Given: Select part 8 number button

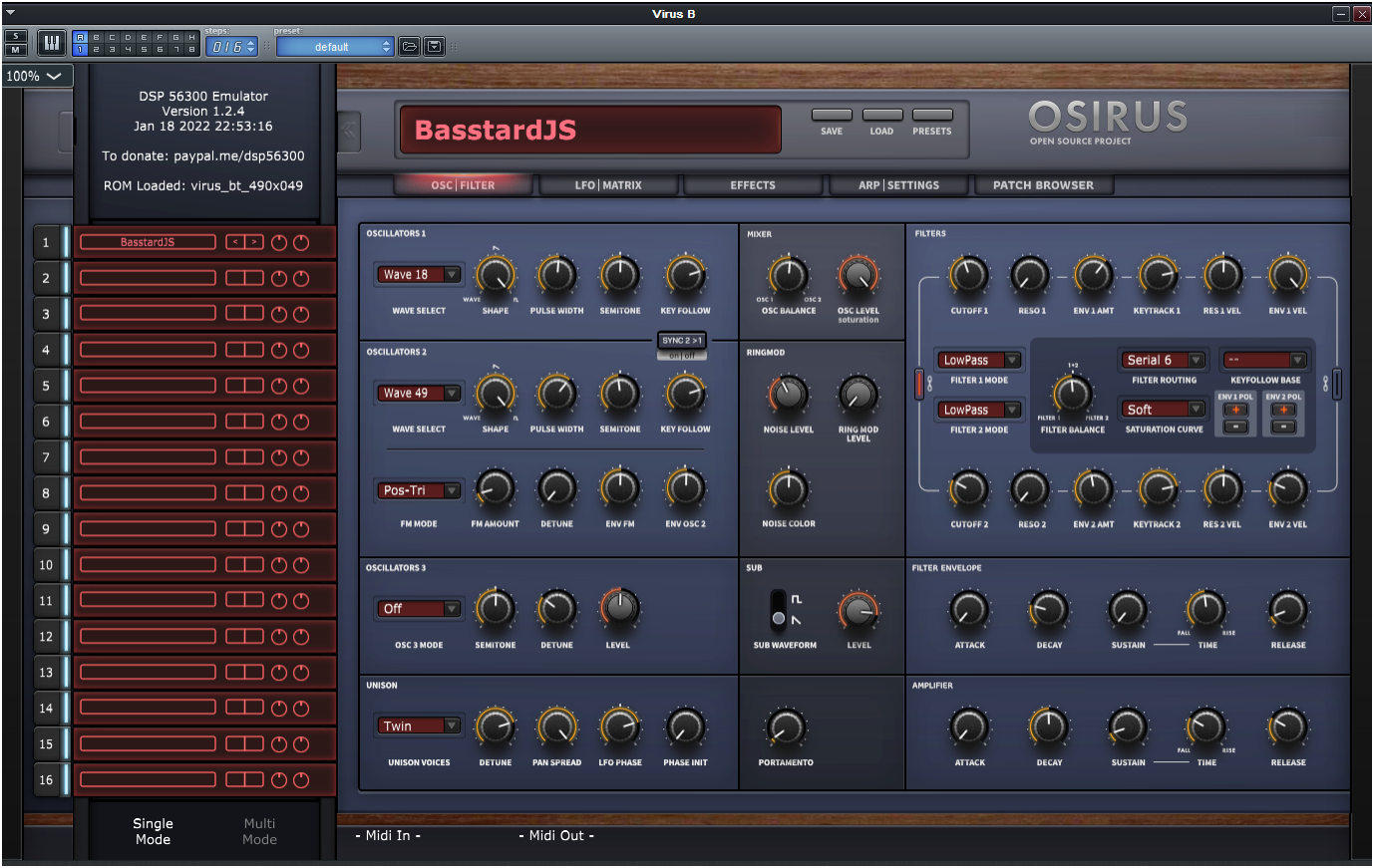Looking at the screenshot, I should [x=46, y=493].
